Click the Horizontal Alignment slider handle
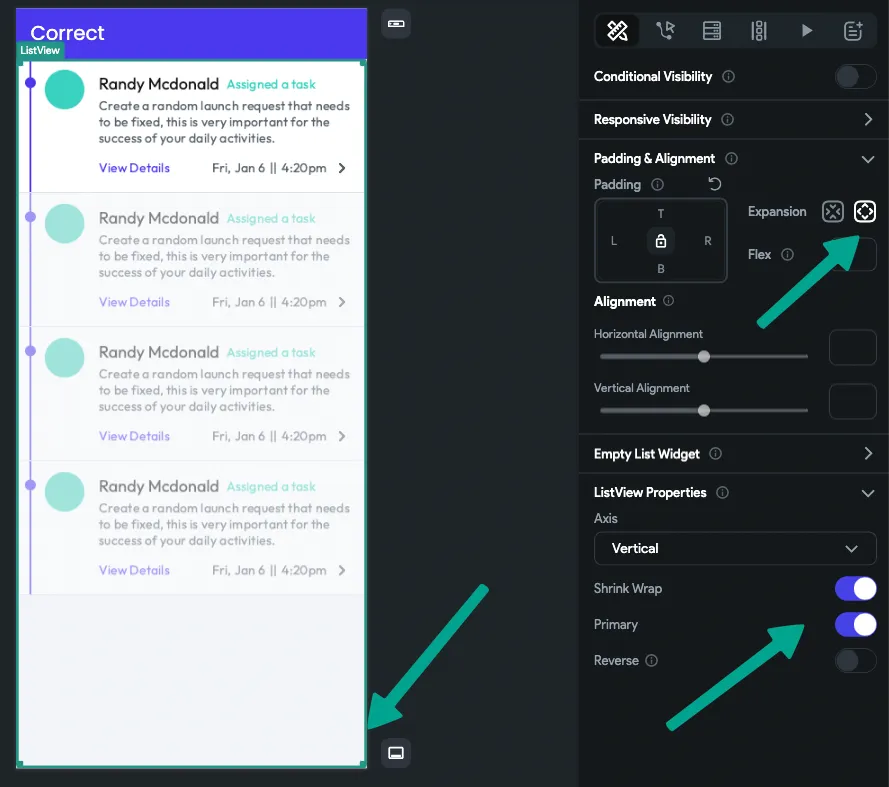Viewport: 889px width, 787px height. pos(704,357)
